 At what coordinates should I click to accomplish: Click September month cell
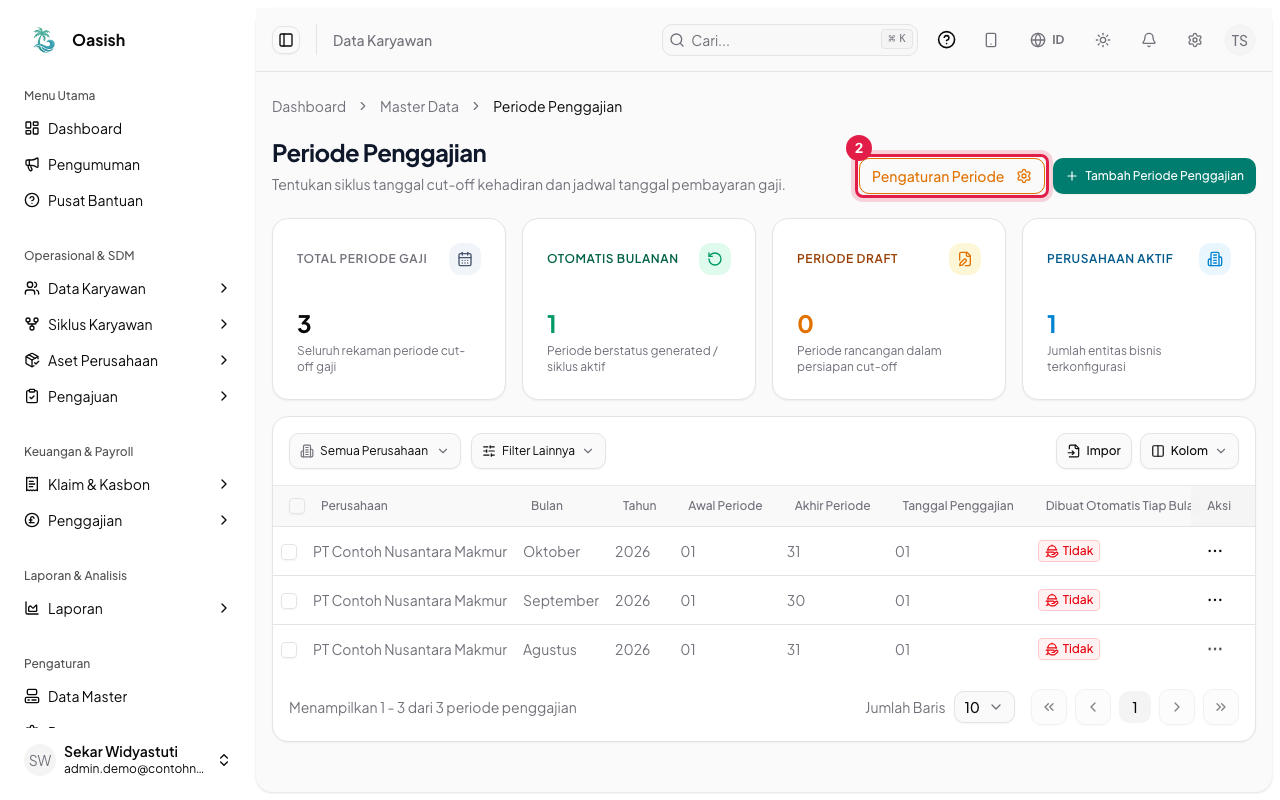[x=561, y=601]
